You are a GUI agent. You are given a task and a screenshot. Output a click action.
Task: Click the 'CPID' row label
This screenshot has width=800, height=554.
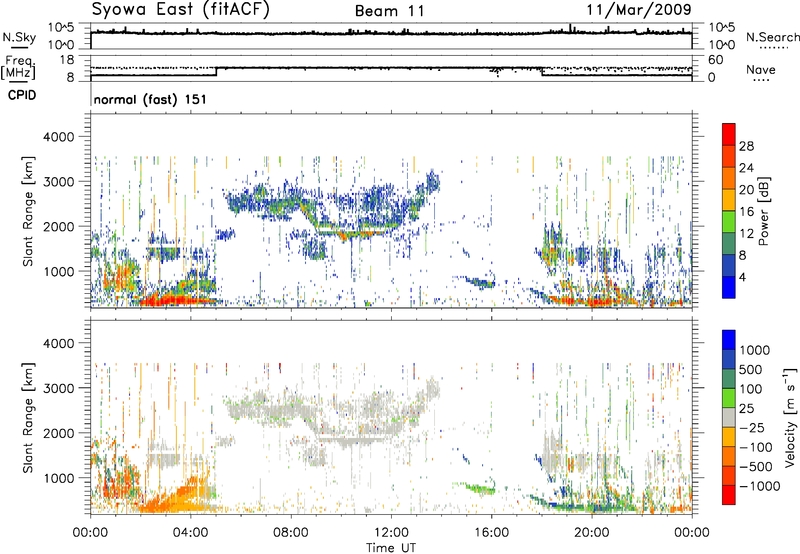[22, 95]
